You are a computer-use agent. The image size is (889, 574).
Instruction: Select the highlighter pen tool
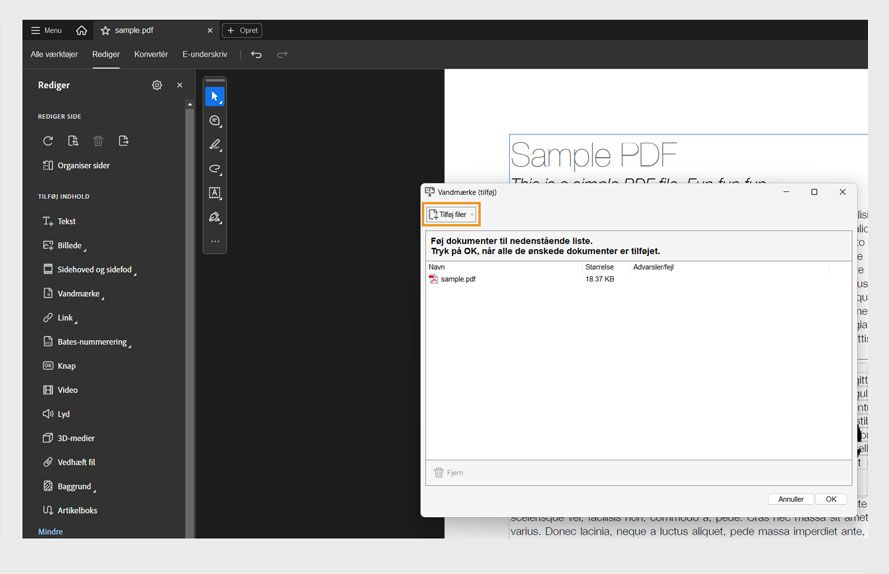[215, 145]
